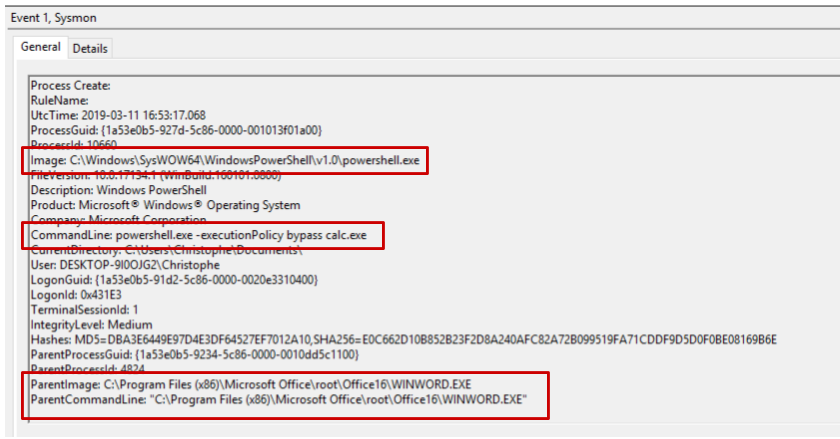Select the Image powershell.exe path line
The height and width of the screenshot is (439, 840).
(x=225, y=160)
